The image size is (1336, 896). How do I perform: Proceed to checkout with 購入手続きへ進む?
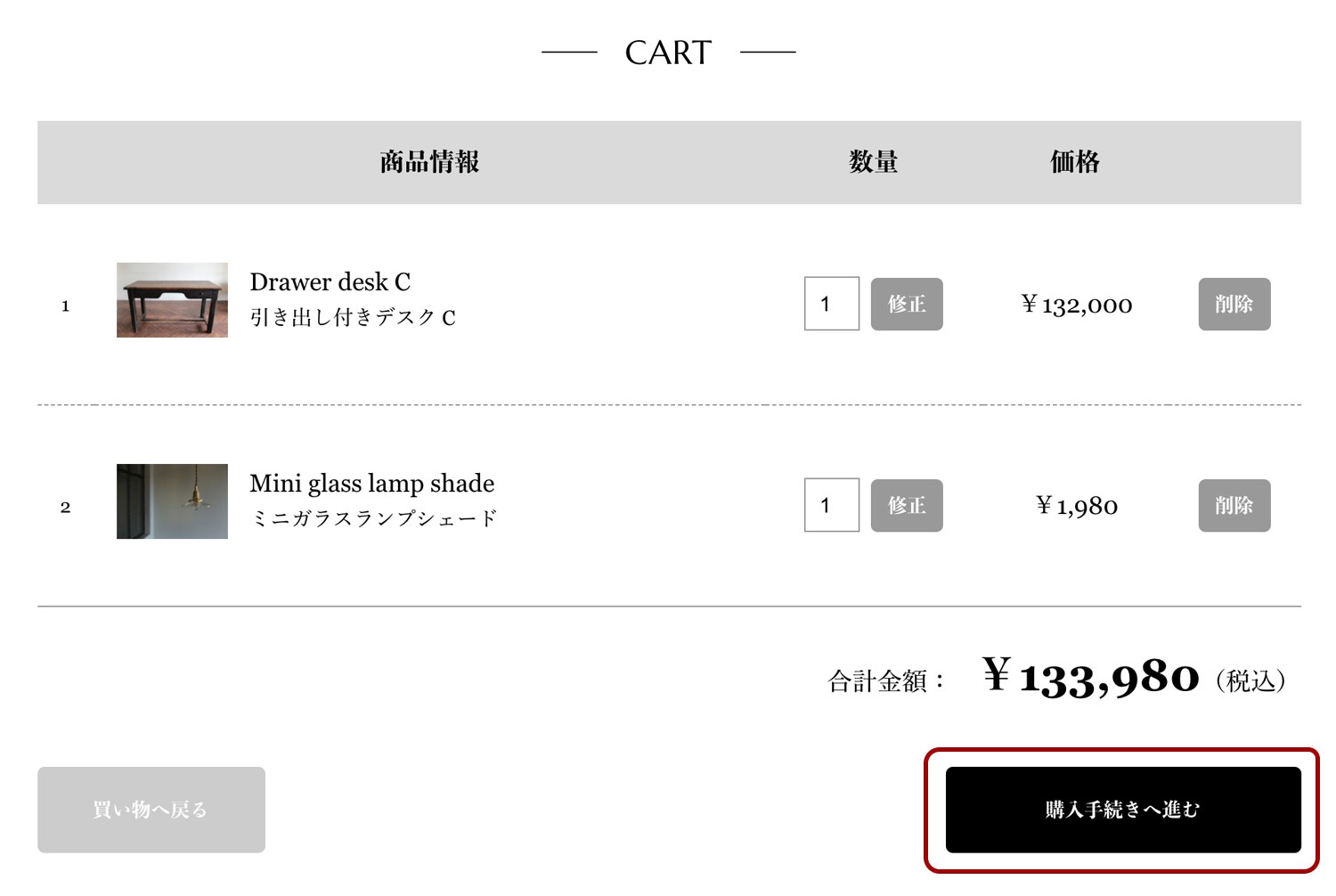[1122, 810]
